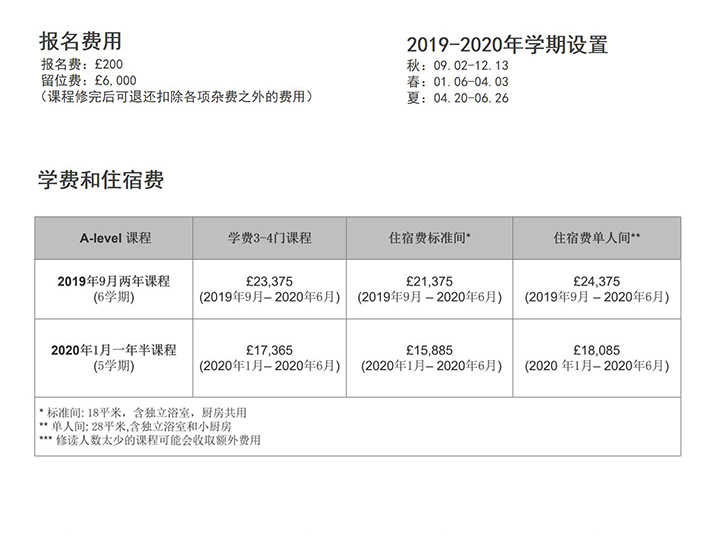Select the summer term dates 04.20-06.26
The height and width of the screenshot is (536, 720).
pos(468,98)
